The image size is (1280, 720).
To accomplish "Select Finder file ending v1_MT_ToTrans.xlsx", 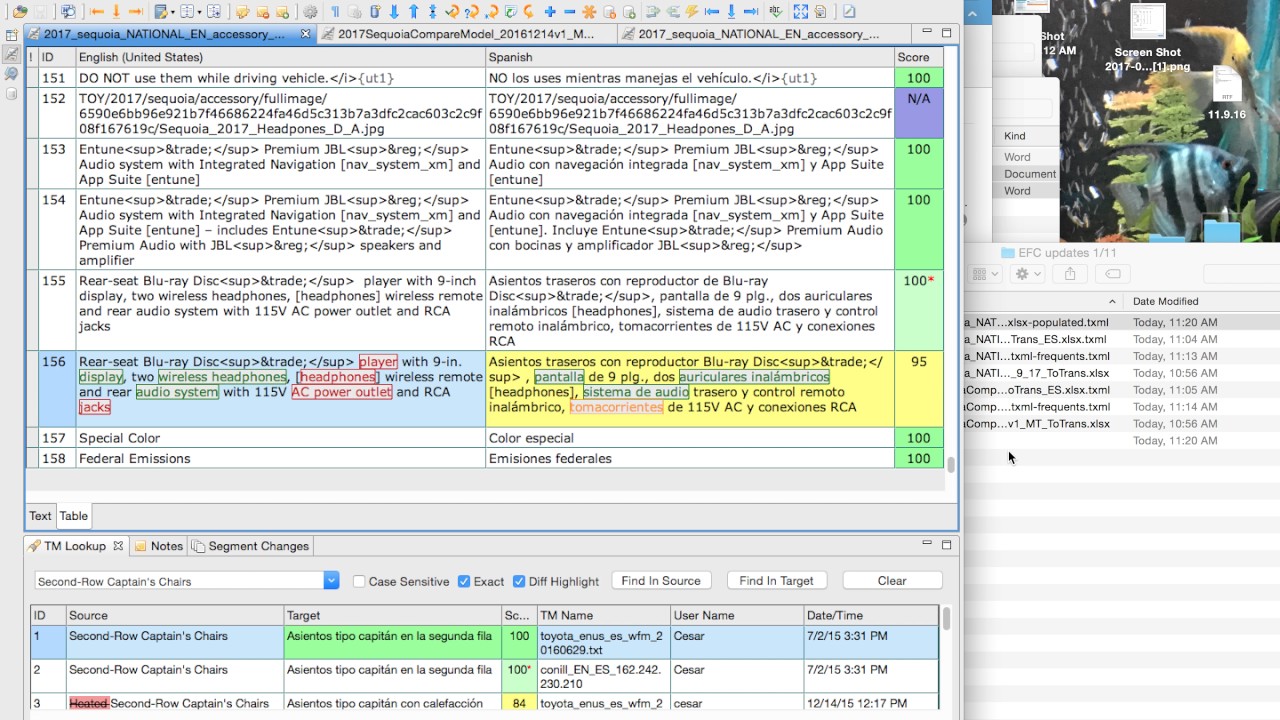I will (1122, 424).
